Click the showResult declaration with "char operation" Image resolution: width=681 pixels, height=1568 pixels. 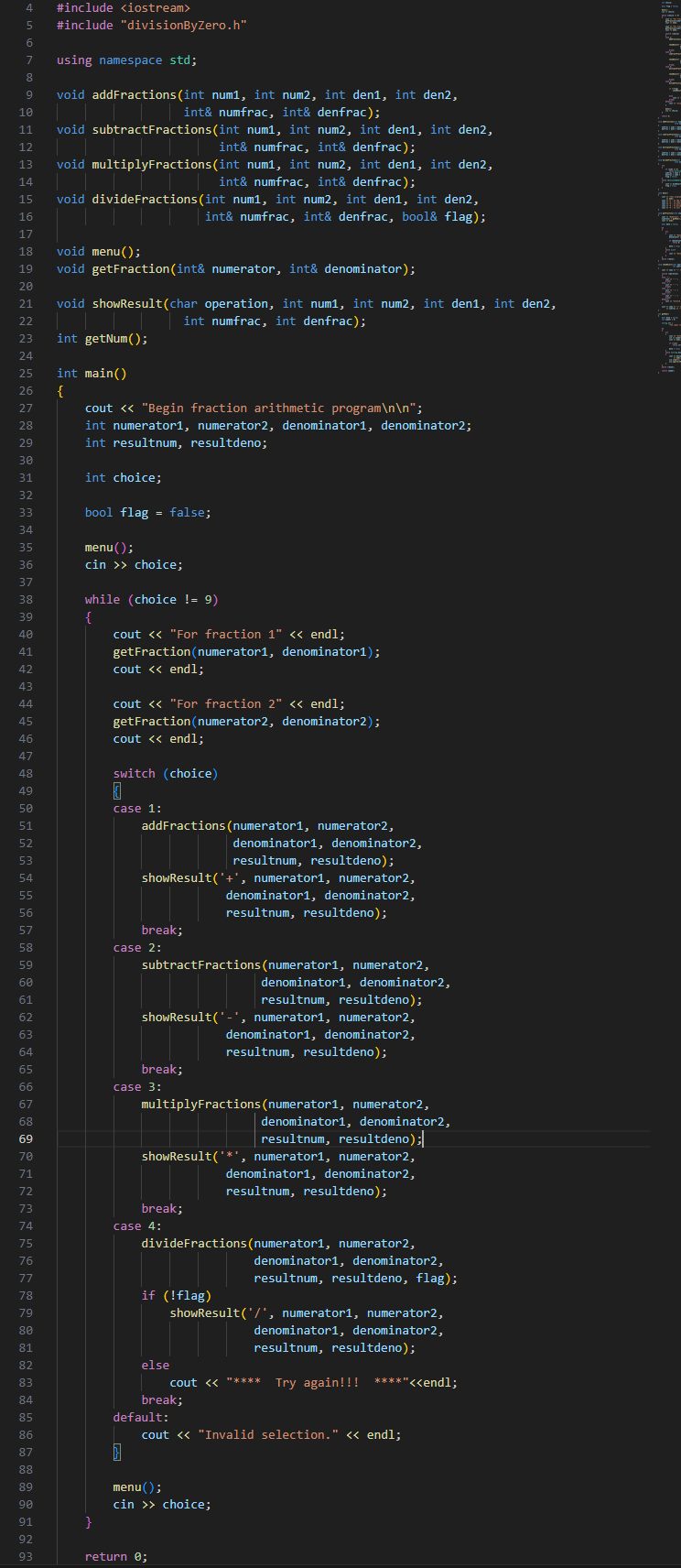(x=307, y=303)
